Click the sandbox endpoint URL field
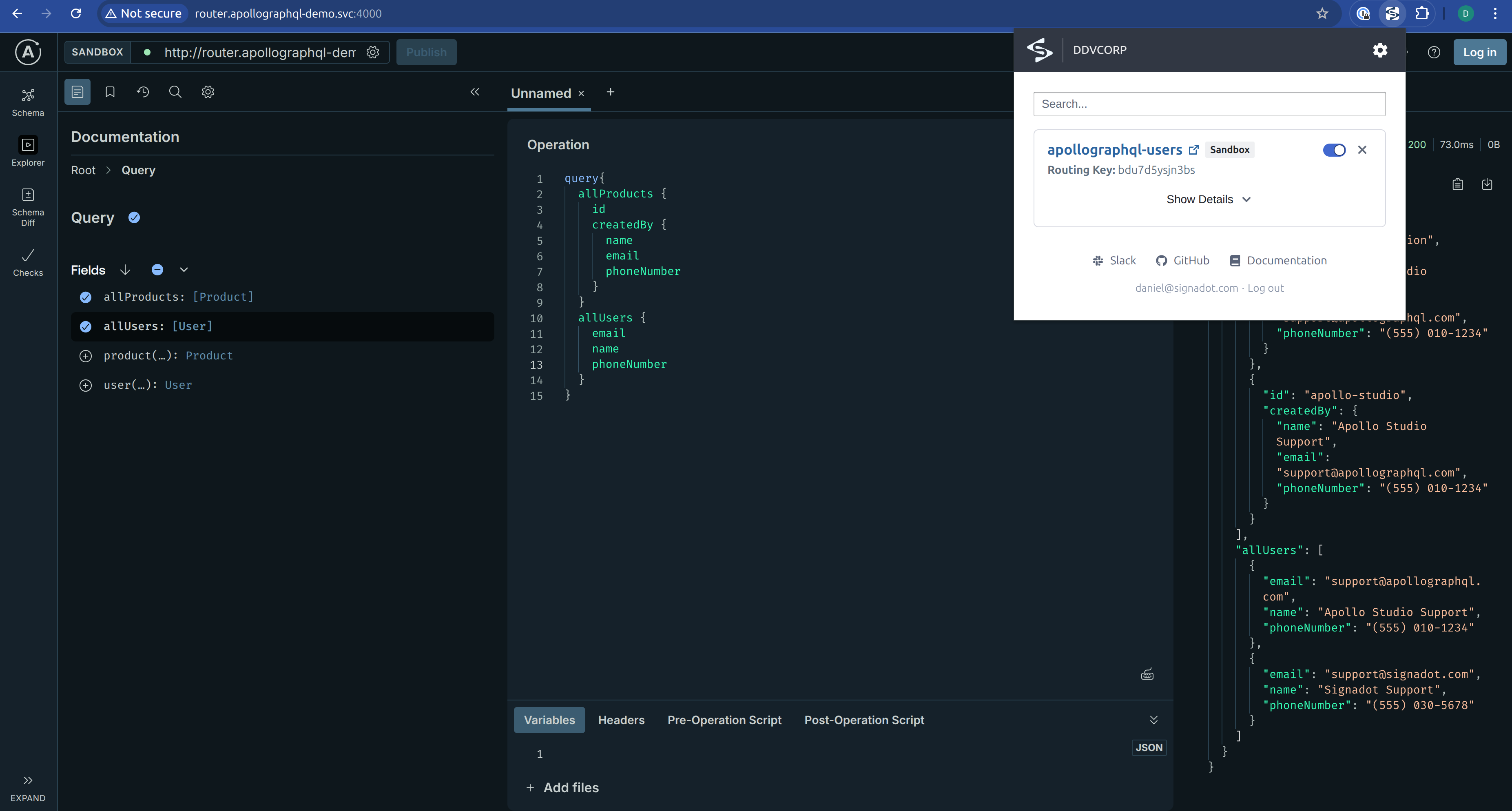 pos(259,52)
